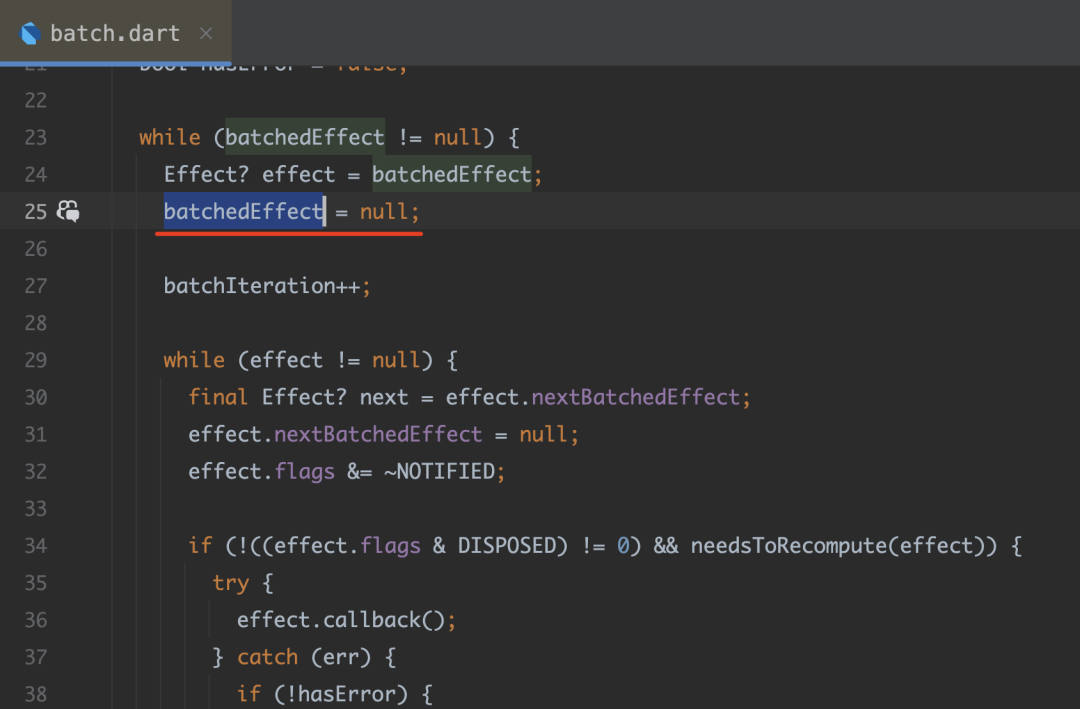Image resolution: width=1080 pixels, height=709 pixels.
Task: Click line number 23 in the gutter
Action: 35,137
